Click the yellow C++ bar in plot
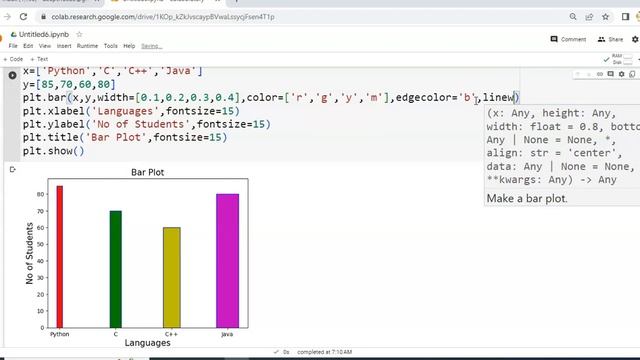 tap(171, 278)
